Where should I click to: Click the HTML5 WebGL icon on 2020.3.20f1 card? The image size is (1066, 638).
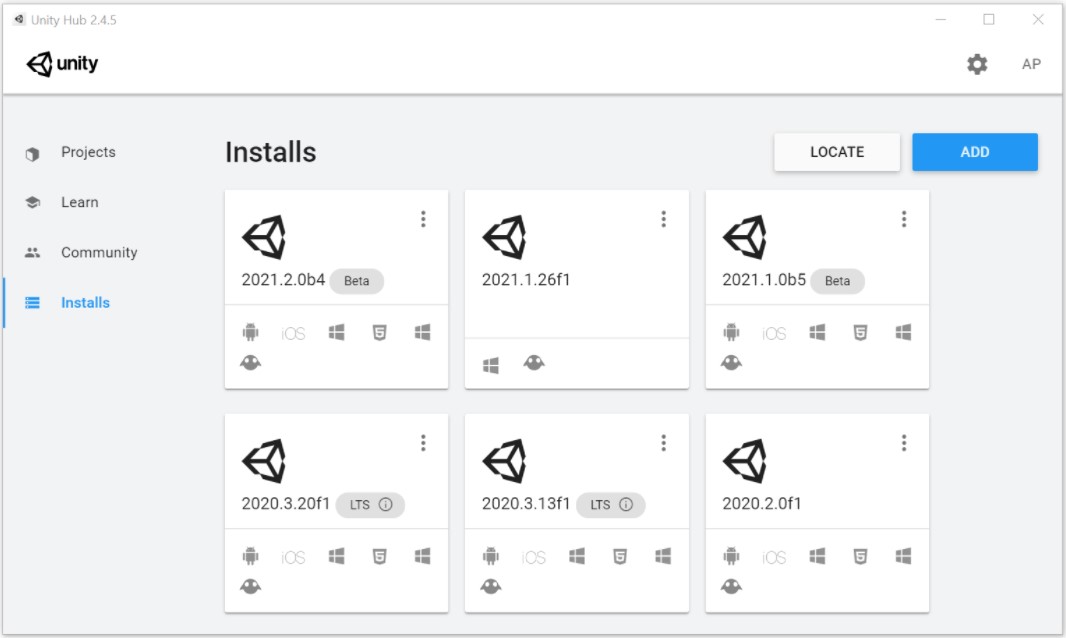(x=379, y=556)
